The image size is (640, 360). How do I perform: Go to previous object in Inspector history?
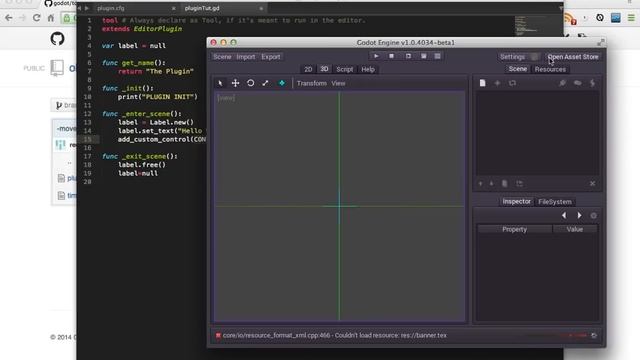[564, 215]
